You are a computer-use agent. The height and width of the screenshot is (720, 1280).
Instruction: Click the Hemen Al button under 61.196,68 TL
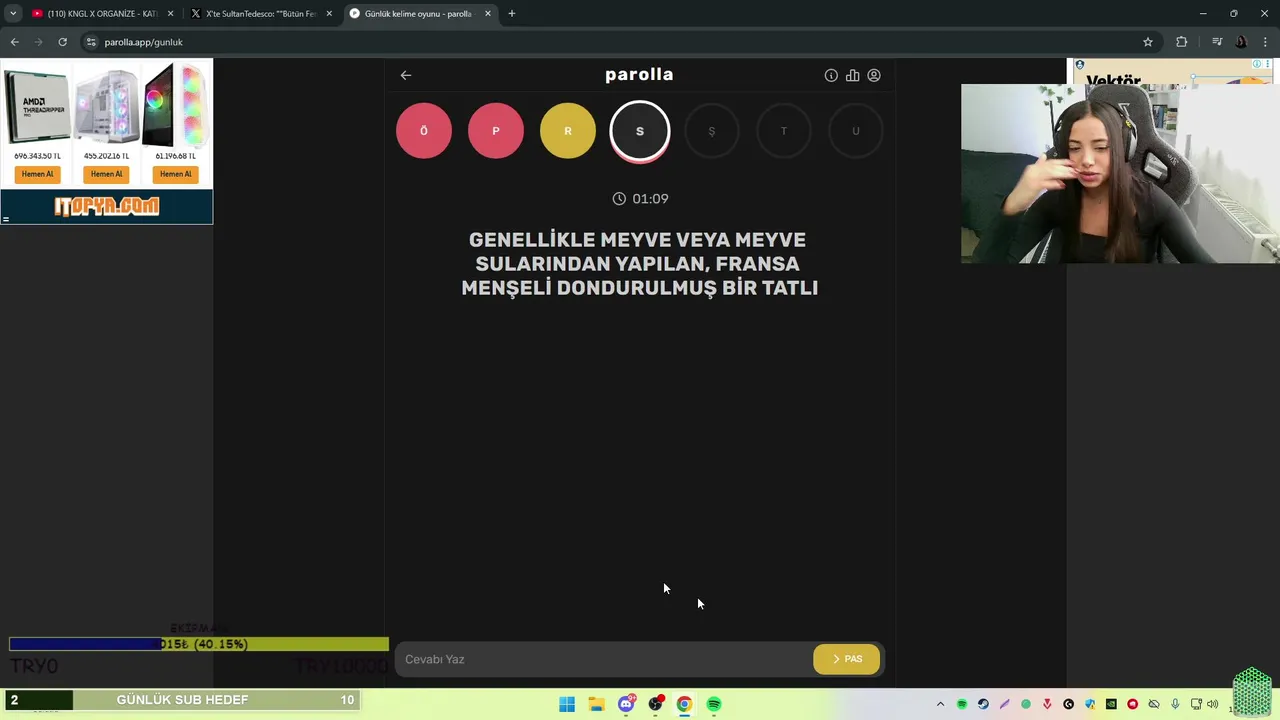(x=175, y=174)
